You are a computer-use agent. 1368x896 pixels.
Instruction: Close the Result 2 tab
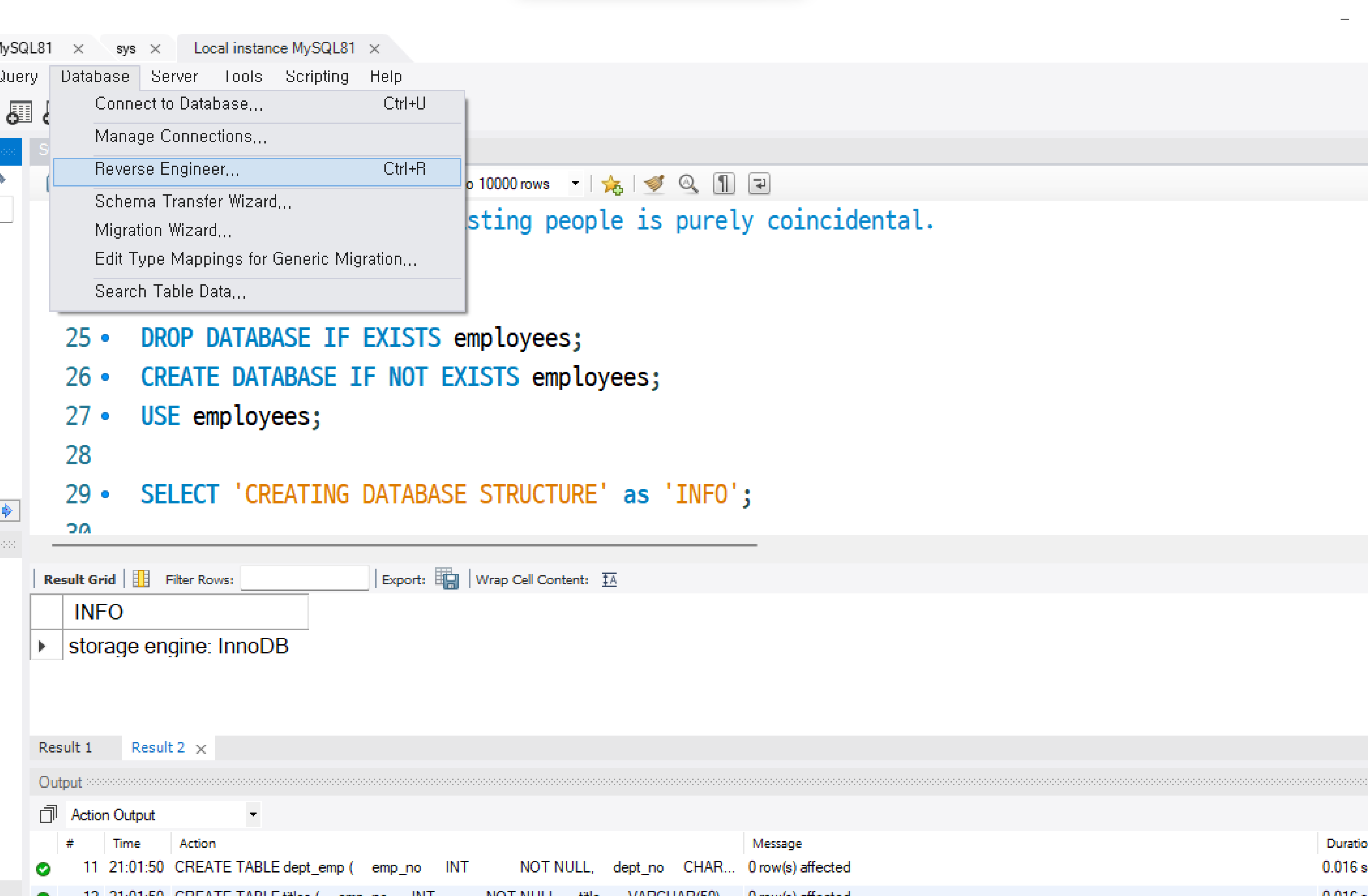[200, 749]
